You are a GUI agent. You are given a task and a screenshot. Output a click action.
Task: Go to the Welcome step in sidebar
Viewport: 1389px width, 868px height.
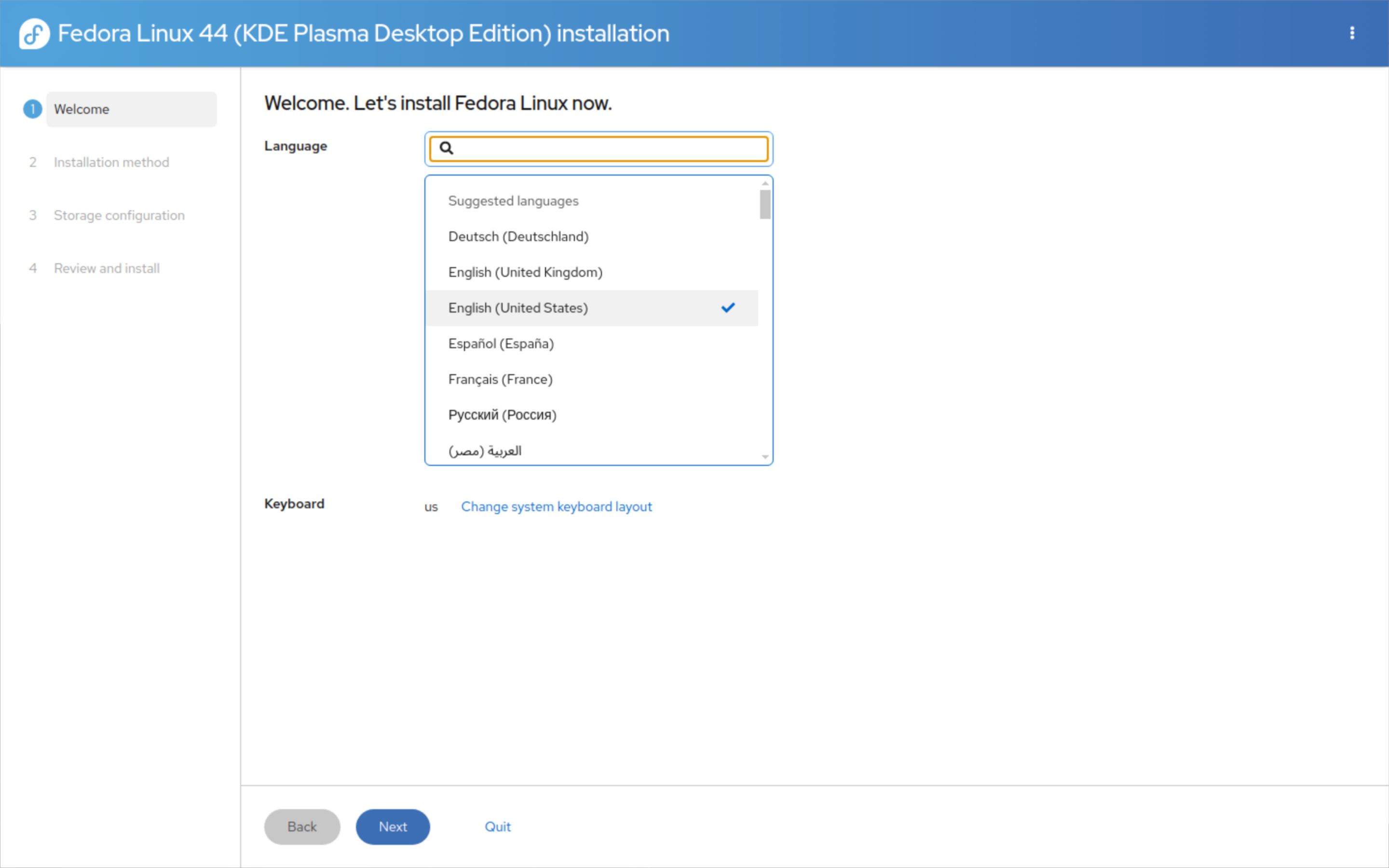[x=132, y=109]
